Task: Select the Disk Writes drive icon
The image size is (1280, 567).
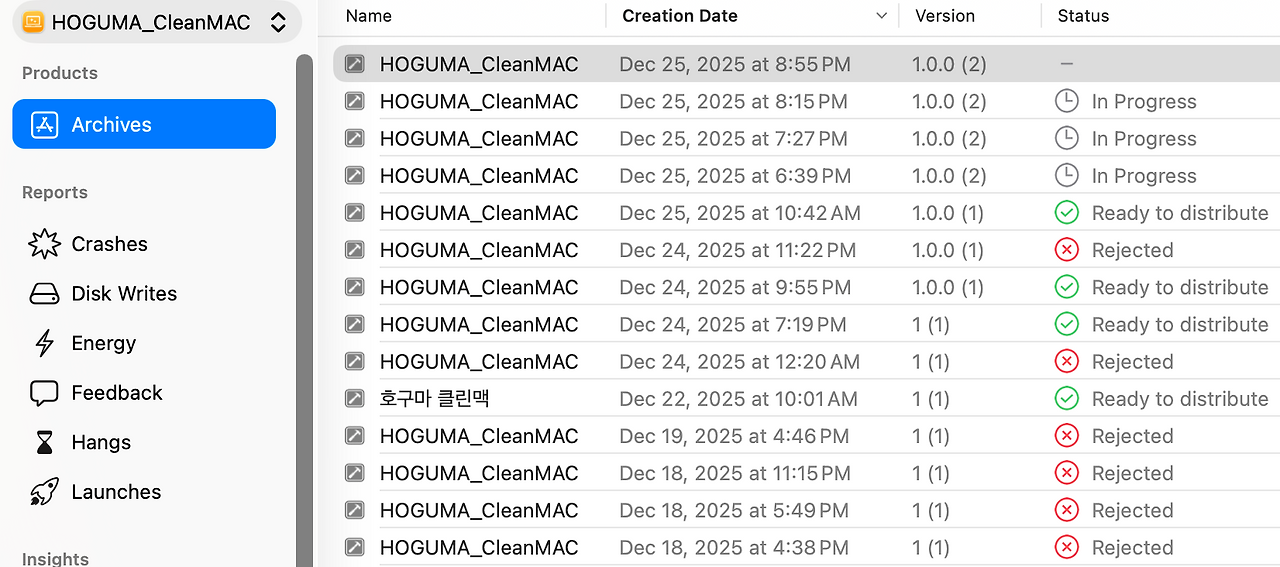Action: click(45, 294)
